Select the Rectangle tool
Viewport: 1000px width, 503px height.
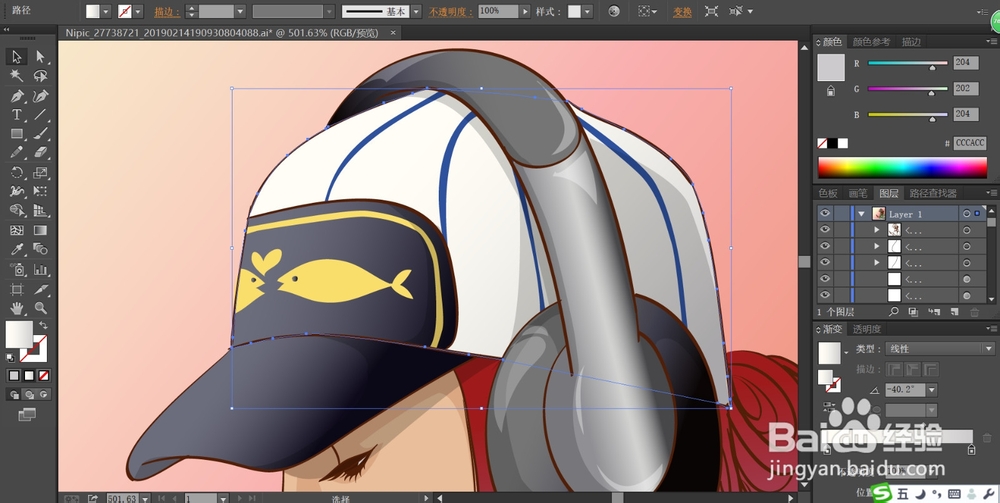click(x=17, y=134)
